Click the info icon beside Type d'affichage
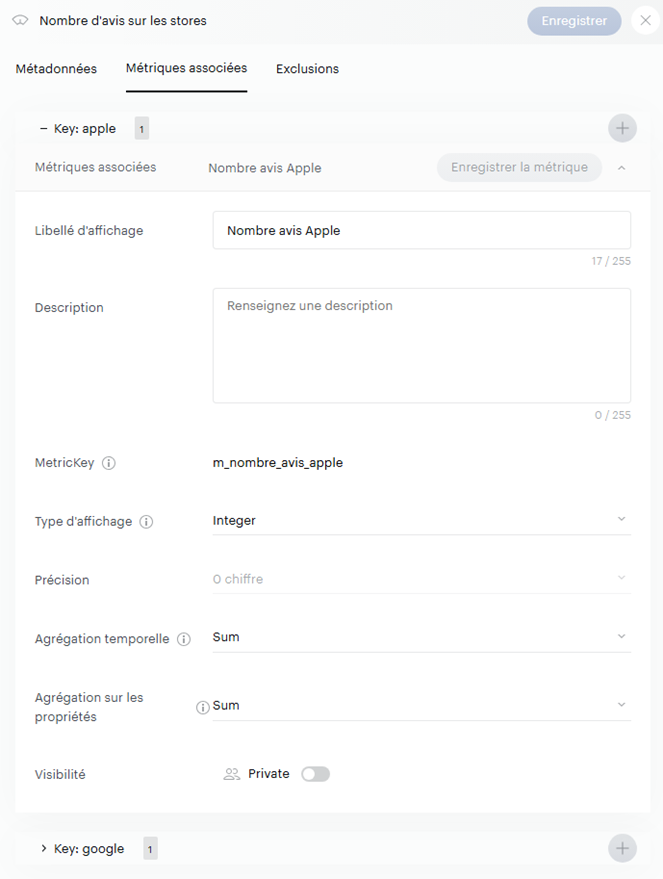Viewport: 663px width, 879px height. (x=146, y=522)
